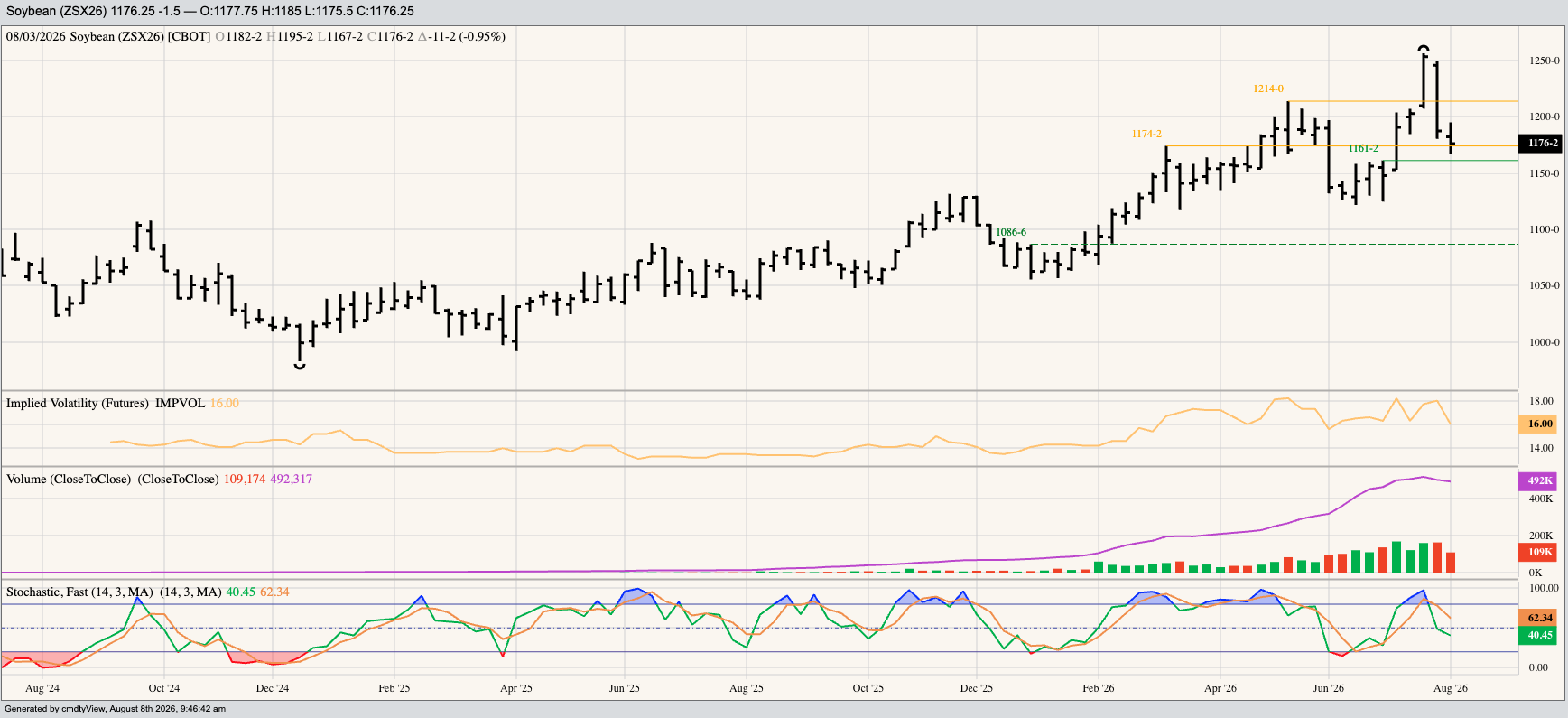Click the 1100-0 price axis label
The image size is (1568, 718).
click(x=1545, y=229)
